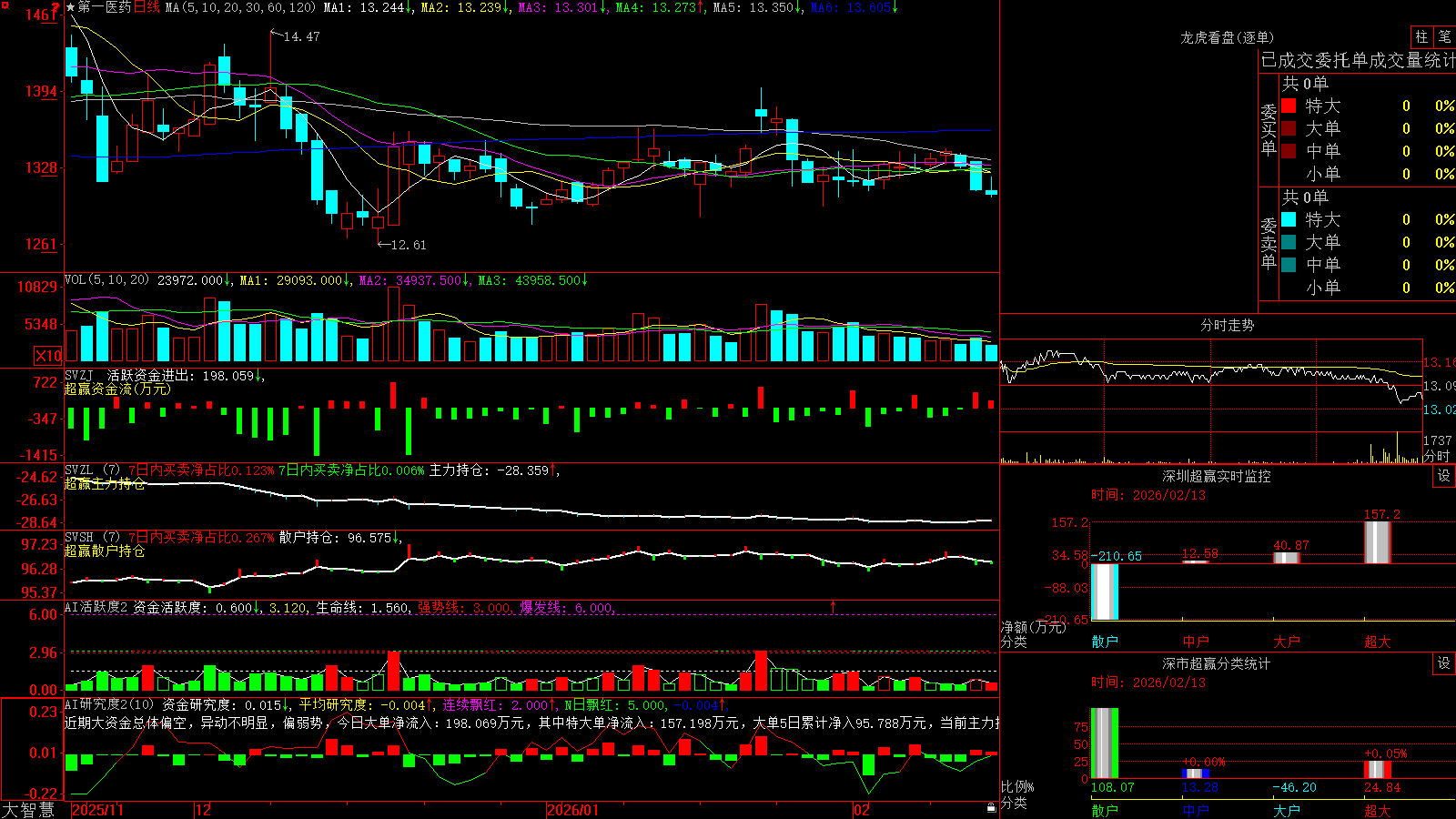Image resolution: width=1456 pixels, height=819 pixels.
Task: Select the 龙虎看盘(逐单) panel title
Action: click(x=1227, y=37)
